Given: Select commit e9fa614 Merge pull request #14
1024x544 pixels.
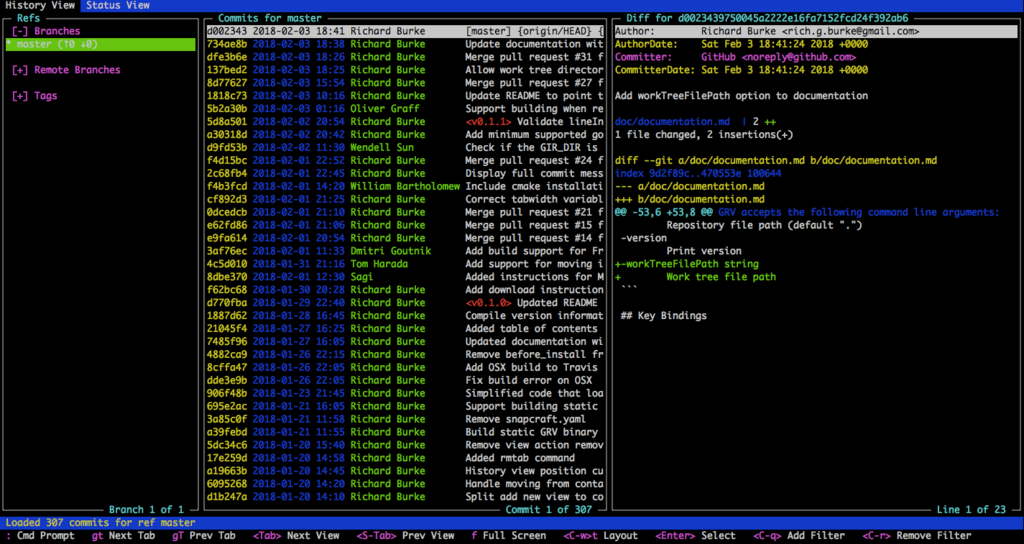Looking at the screenshot, I should [406, 238].
